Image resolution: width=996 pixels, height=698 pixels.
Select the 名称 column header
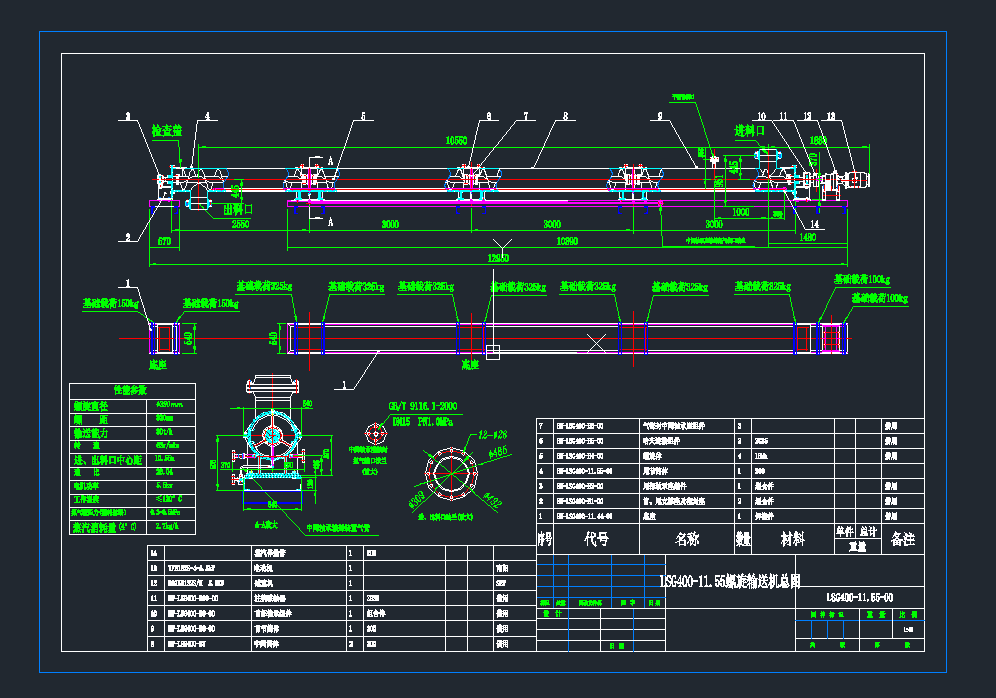[687, 540]
